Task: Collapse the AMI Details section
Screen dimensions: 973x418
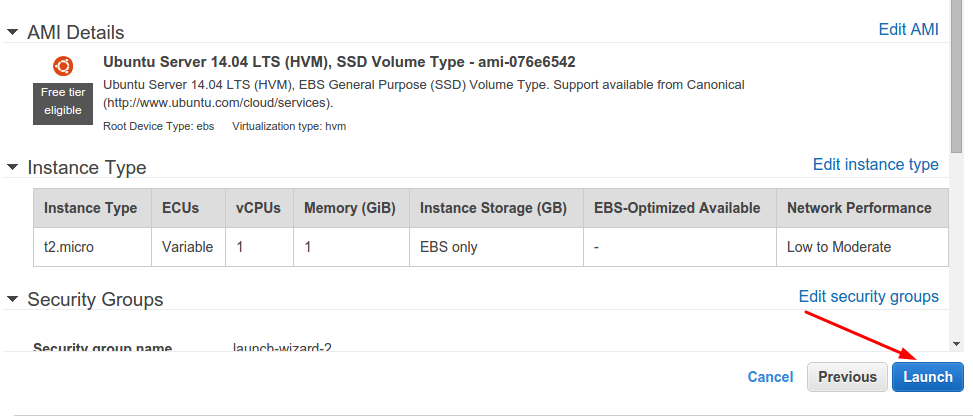Action: 12,33
